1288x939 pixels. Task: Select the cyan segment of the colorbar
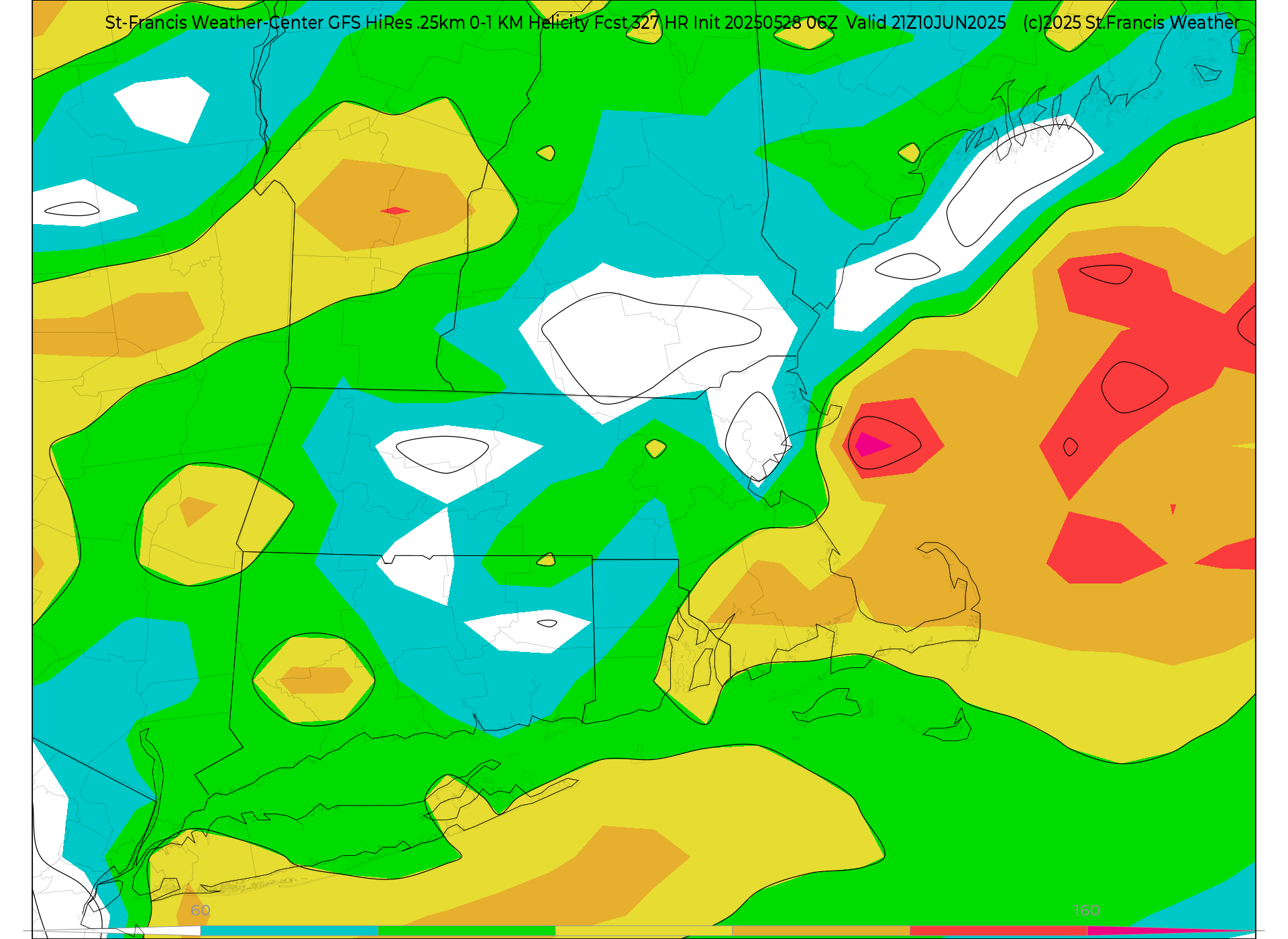pos(289,931)
